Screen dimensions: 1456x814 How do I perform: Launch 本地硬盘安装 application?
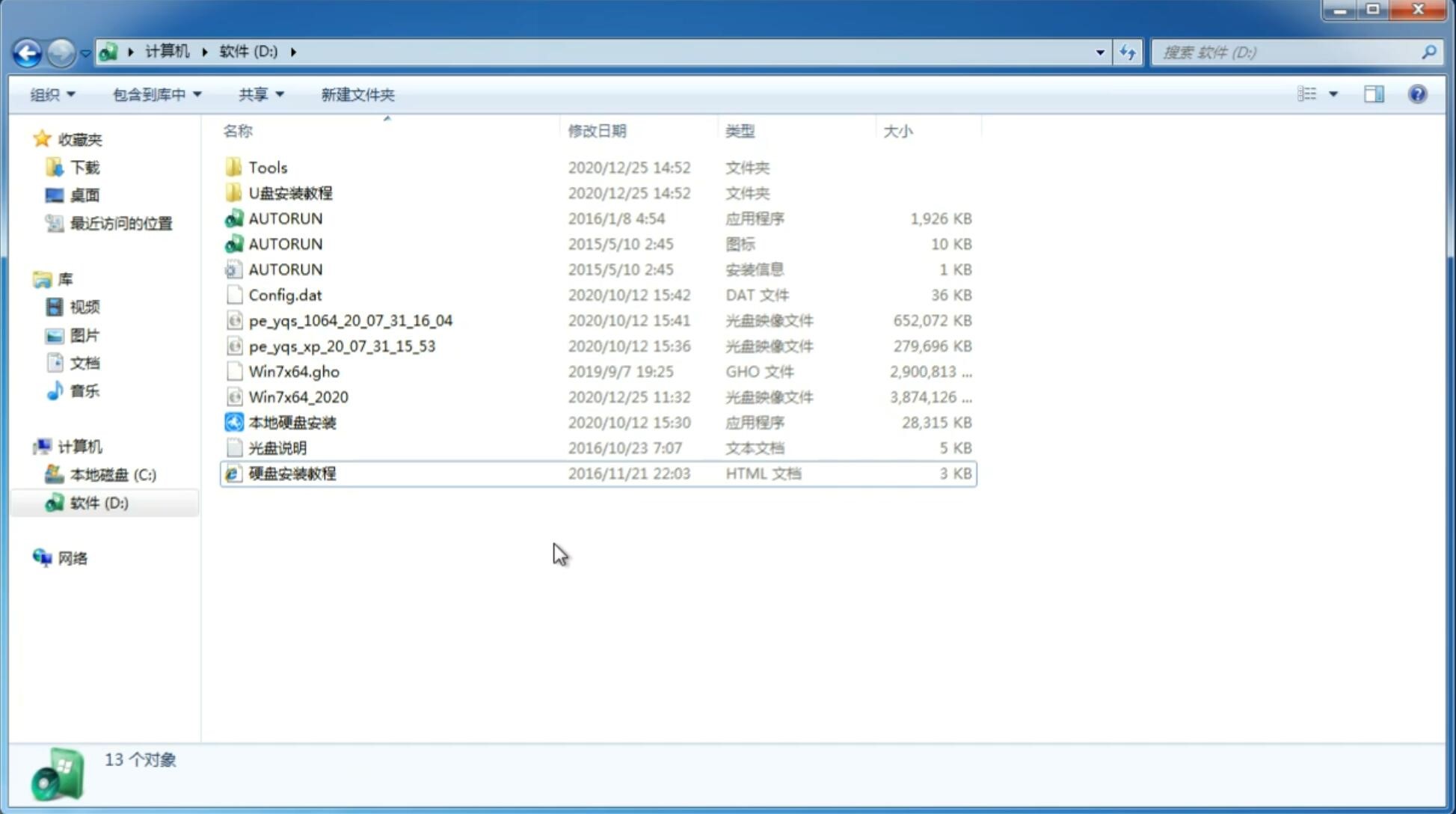click(291, 422)
